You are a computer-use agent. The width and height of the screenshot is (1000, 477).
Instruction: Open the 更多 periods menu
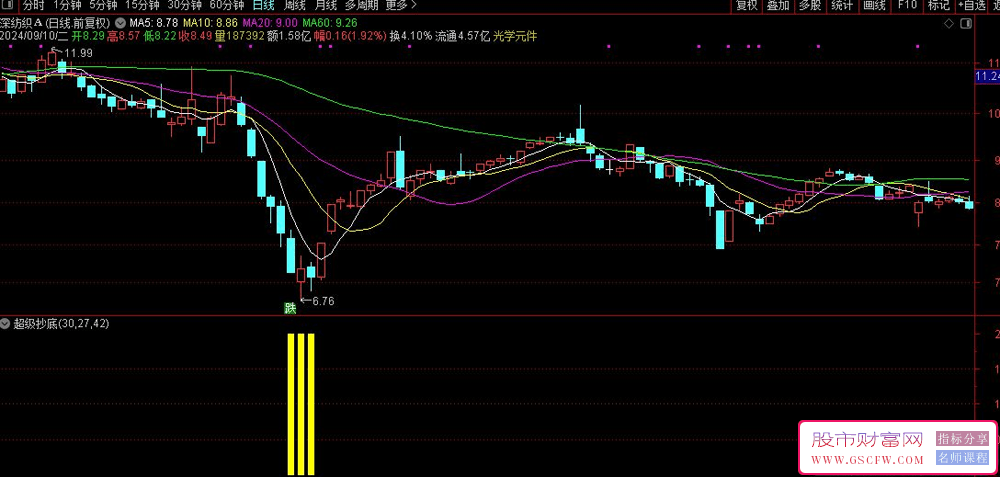[401, 6]
